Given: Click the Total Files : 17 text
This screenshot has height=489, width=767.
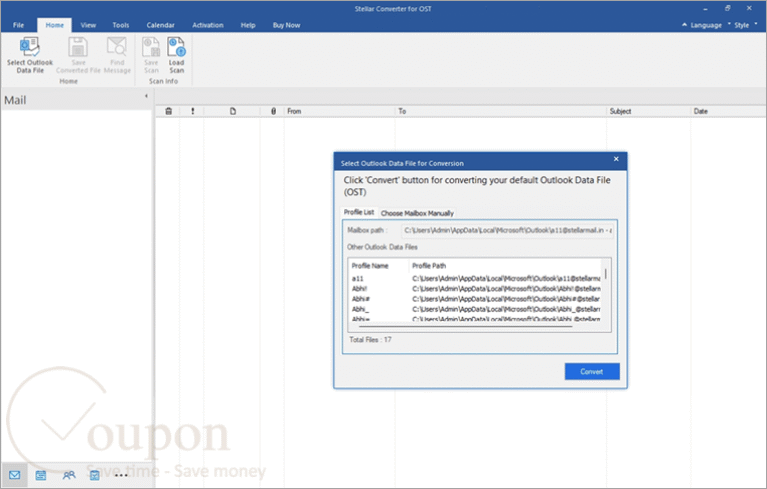Looking at the screenshot, I should point(370,339).
